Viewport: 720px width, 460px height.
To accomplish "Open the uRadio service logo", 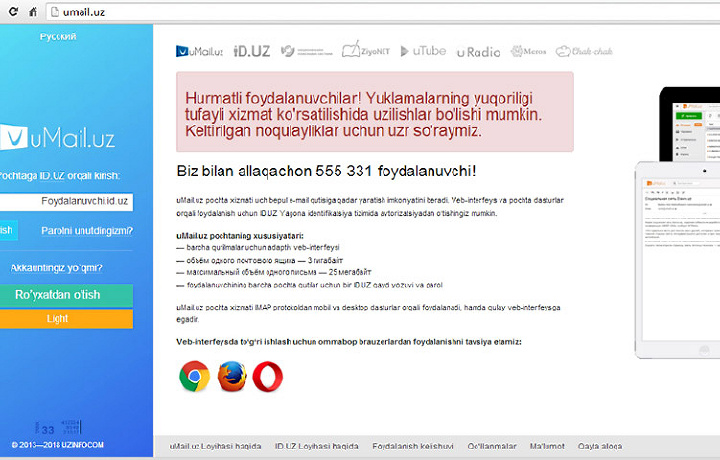I will pyautogui.click(x=478, y=52).
